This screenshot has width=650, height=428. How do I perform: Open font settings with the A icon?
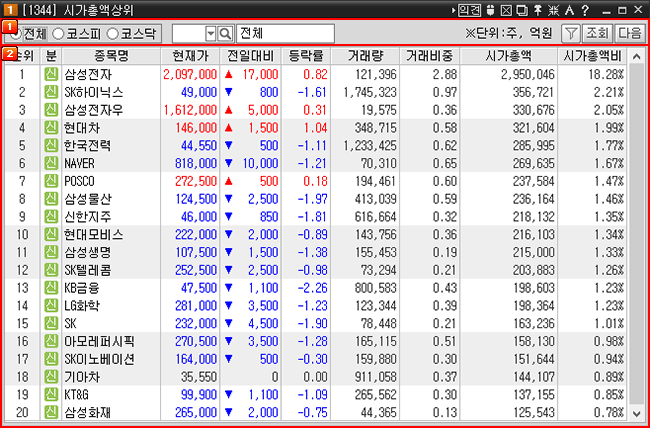tap(569, 10)
